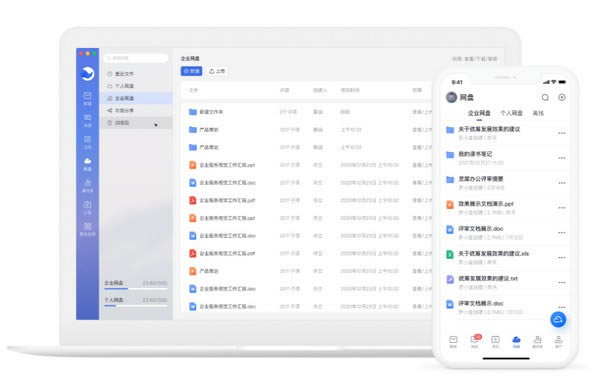The width and height of the screenshot is (600, 384).
Task: Click the search field above 最近文件
Action: pyautogui.click(x=136, y=58)
